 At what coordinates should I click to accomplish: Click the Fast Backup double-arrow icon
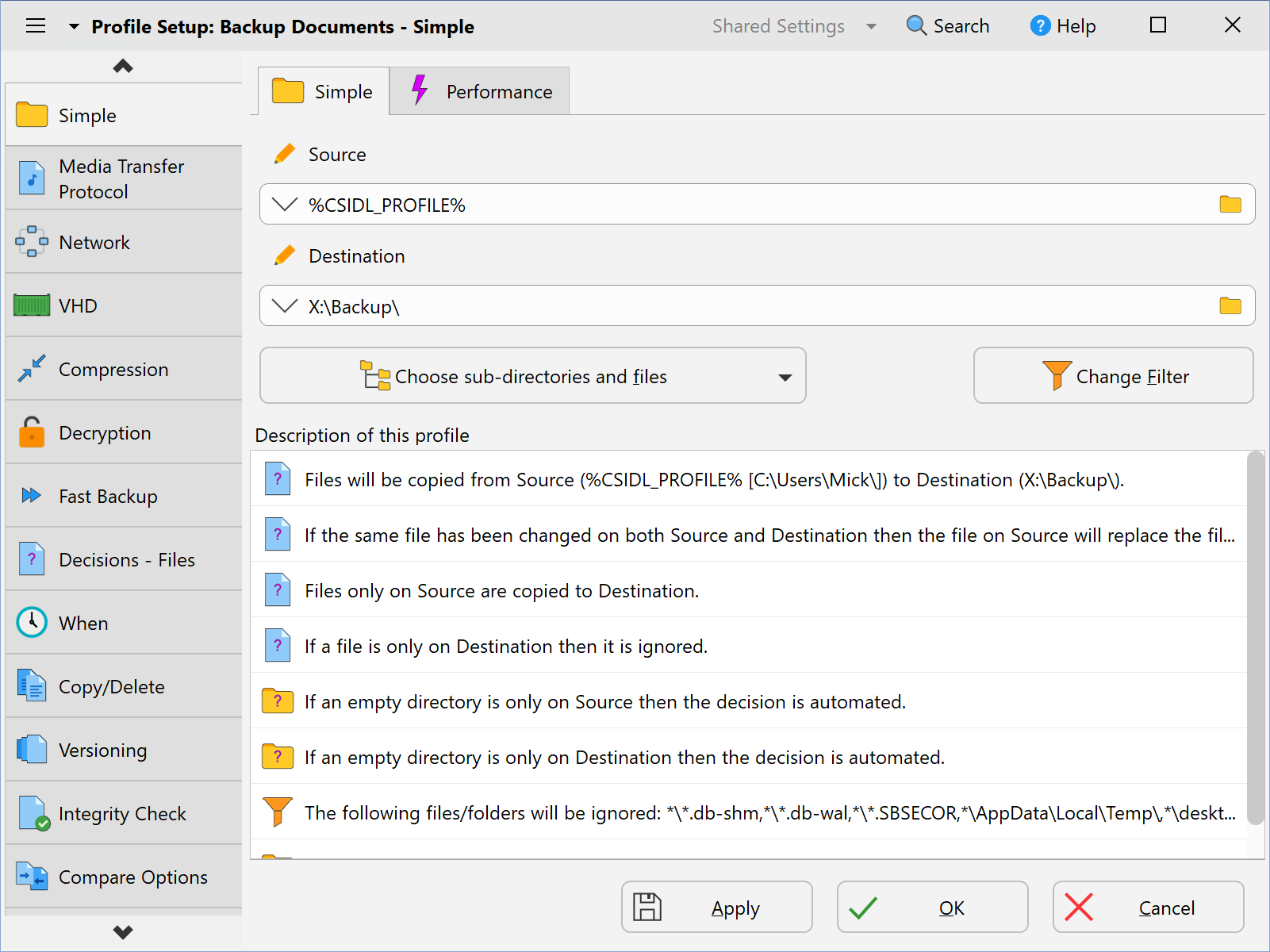pos(31,496)
